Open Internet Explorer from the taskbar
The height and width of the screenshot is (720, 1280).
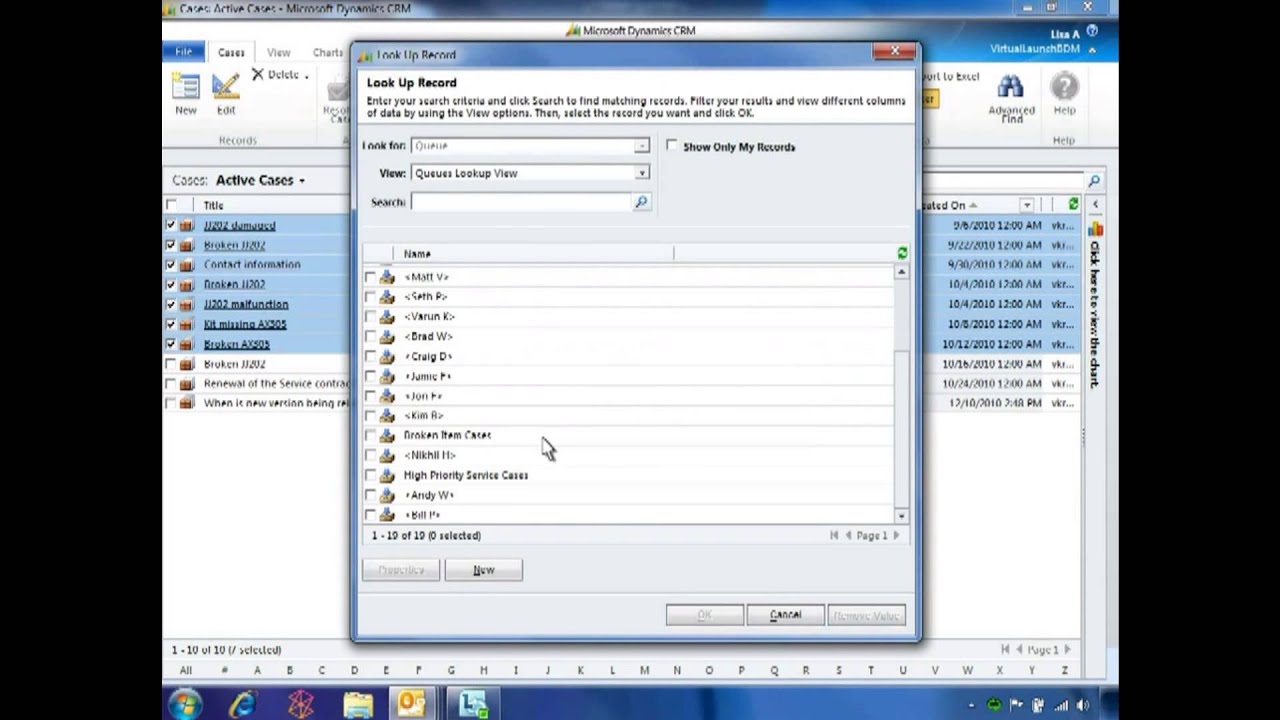click(243, 704)
